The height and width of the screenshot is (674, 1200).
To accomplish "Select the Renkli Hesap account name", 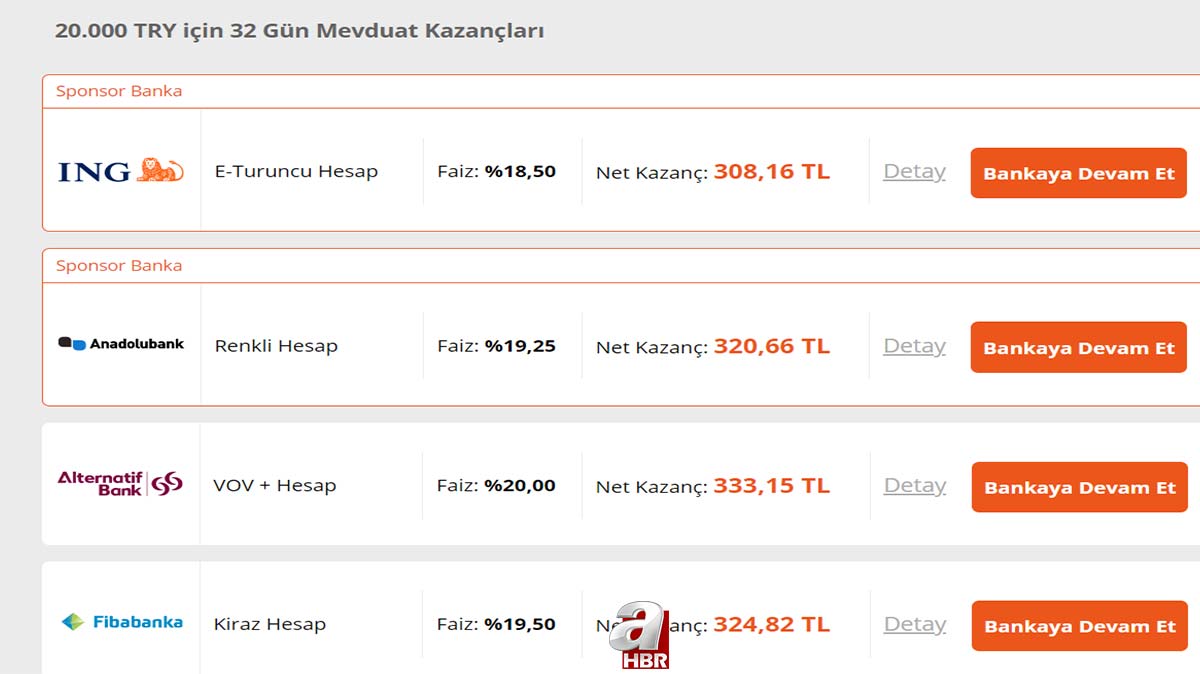I will pos(276,346).
